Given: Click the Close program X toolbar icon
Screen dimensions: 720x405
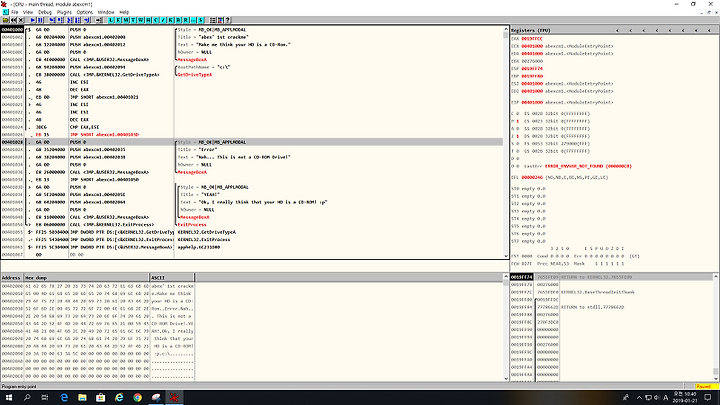Looking at the screenshot, I should pos(21,20).
